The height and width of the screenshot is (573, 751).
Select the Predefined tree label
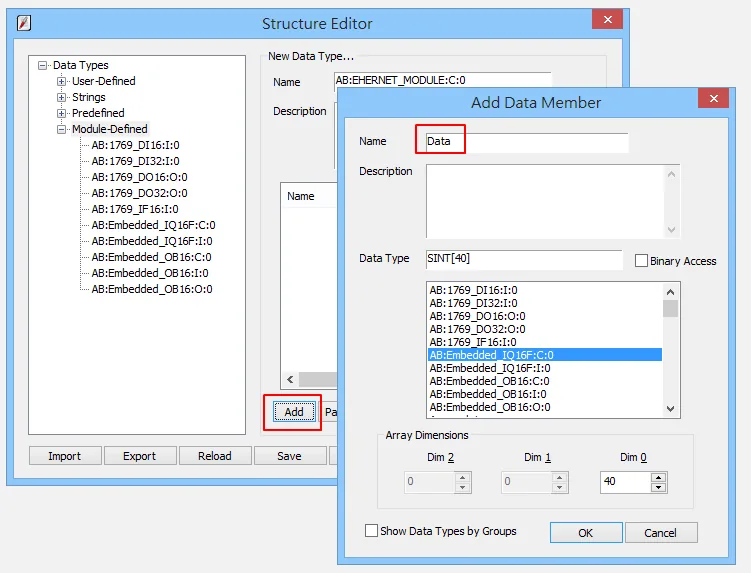[x=98, y=113]
